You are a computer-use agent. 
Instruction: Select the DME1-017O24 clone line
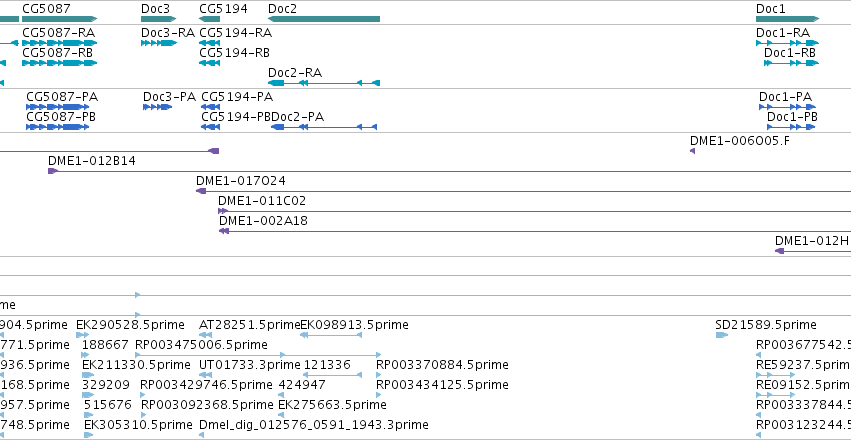click(x=523, y=191)
